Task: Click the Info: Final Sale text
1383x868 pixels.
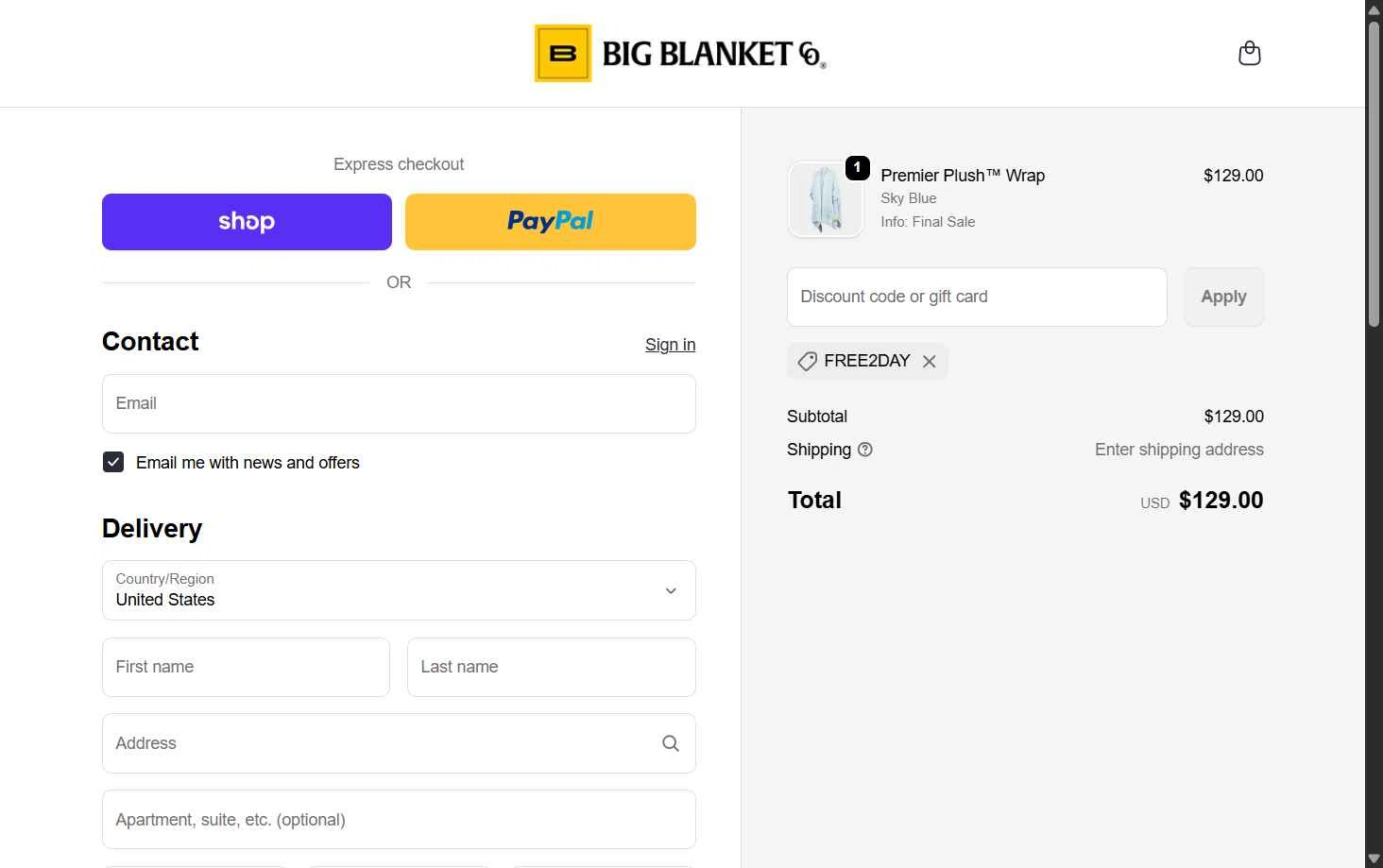Action: [928, 222]
